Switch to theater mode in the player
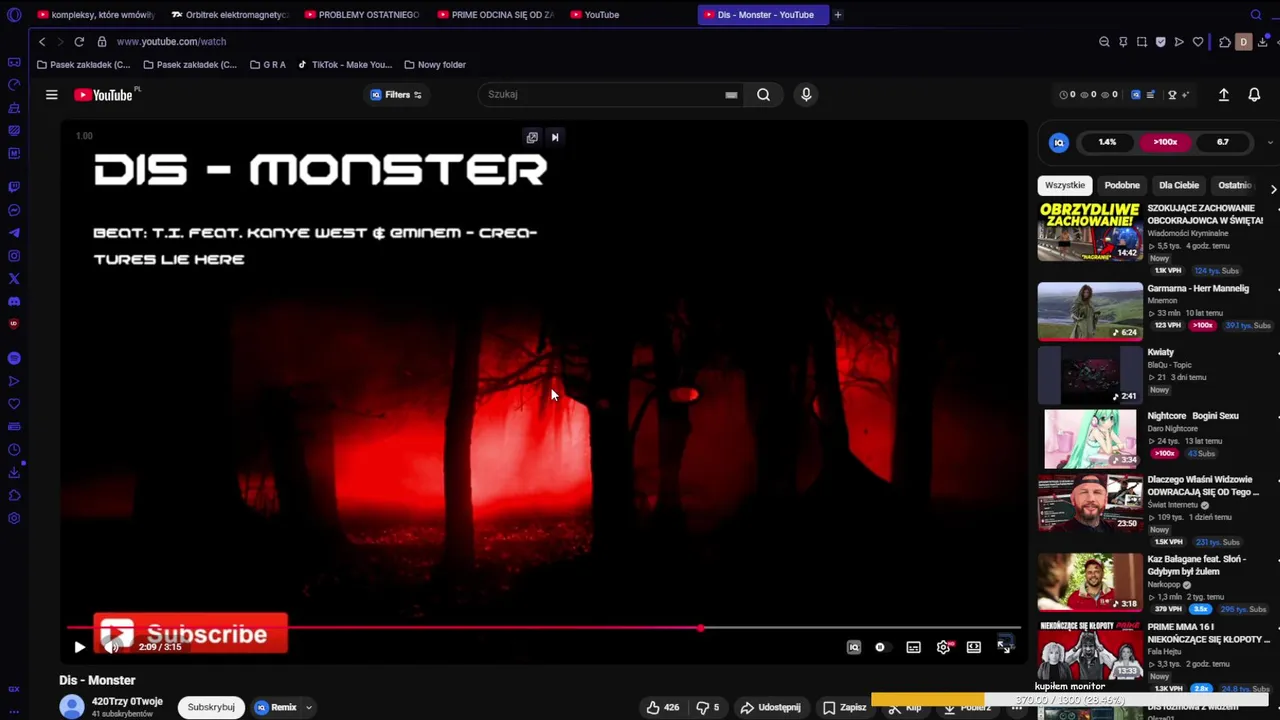Image resolution: width=1280 pixels, height=720 pixels. pyautogui.click(x=973, y=647)
